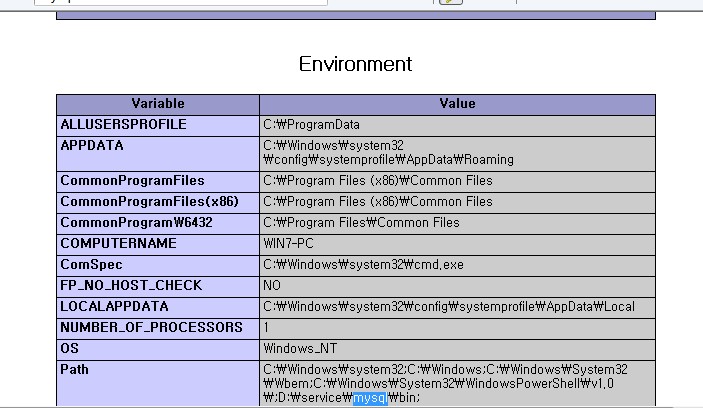
Task: Click the Path variable name cell
Action: 75,370
